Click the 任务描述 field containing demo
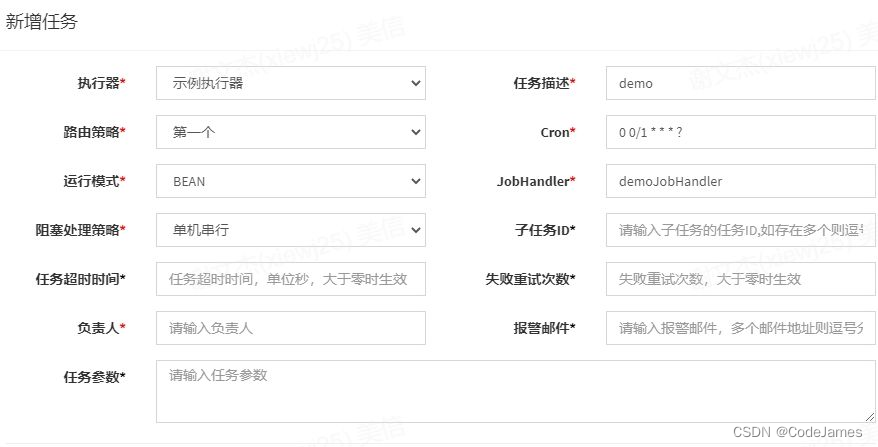 click(741, 83)
